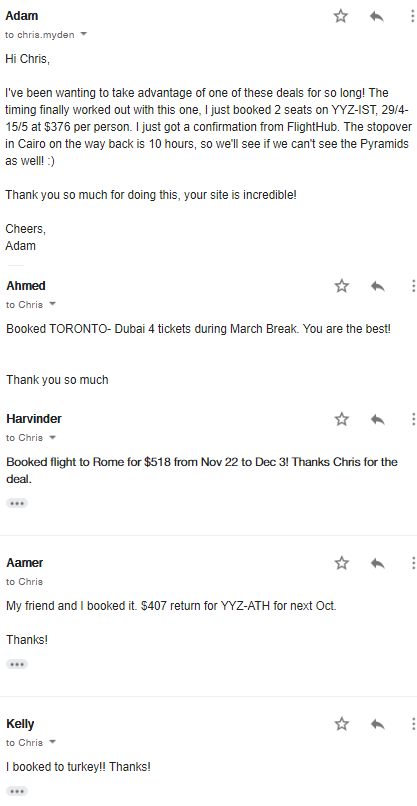Viewport: 417px width, 806px height.
Task: Expand recipient details under Harvinder
Action: coord(52,438)
